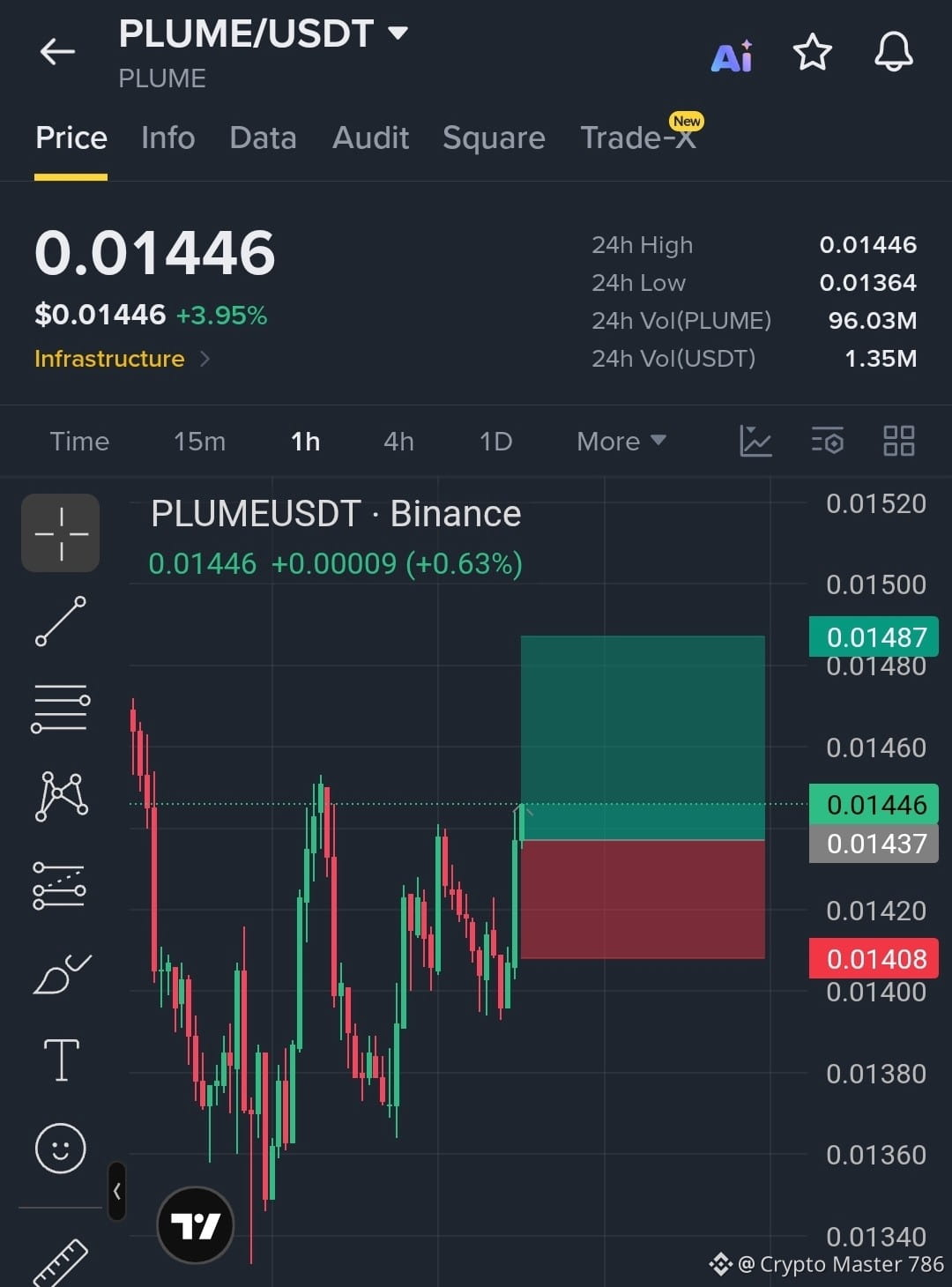The image size is (952, 1287).
Task: Open the chart indicators icon
Action: pyautogui.click(x=755, y=441)
